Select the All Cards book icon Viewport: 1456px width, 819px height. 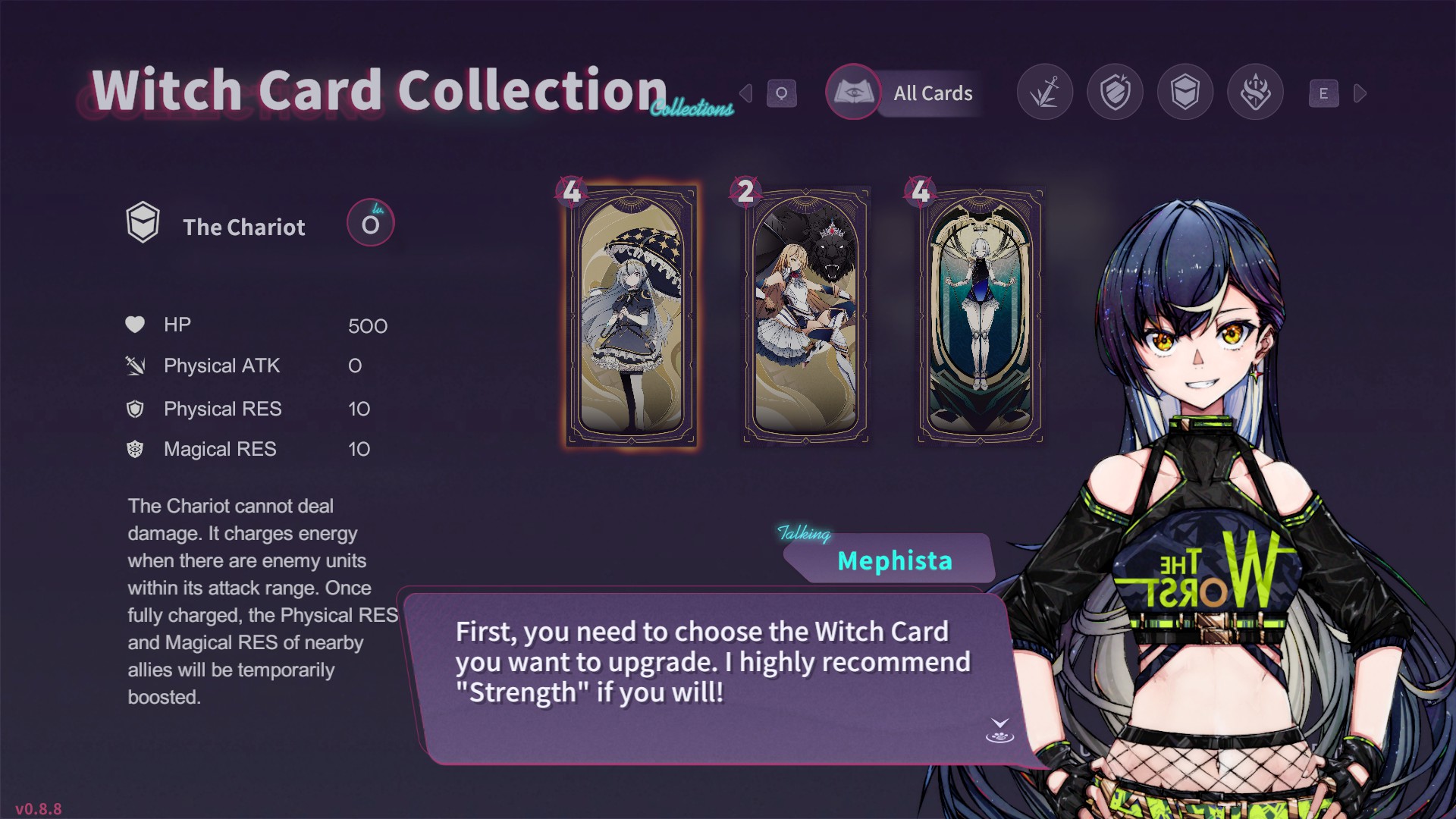(853, 93)
